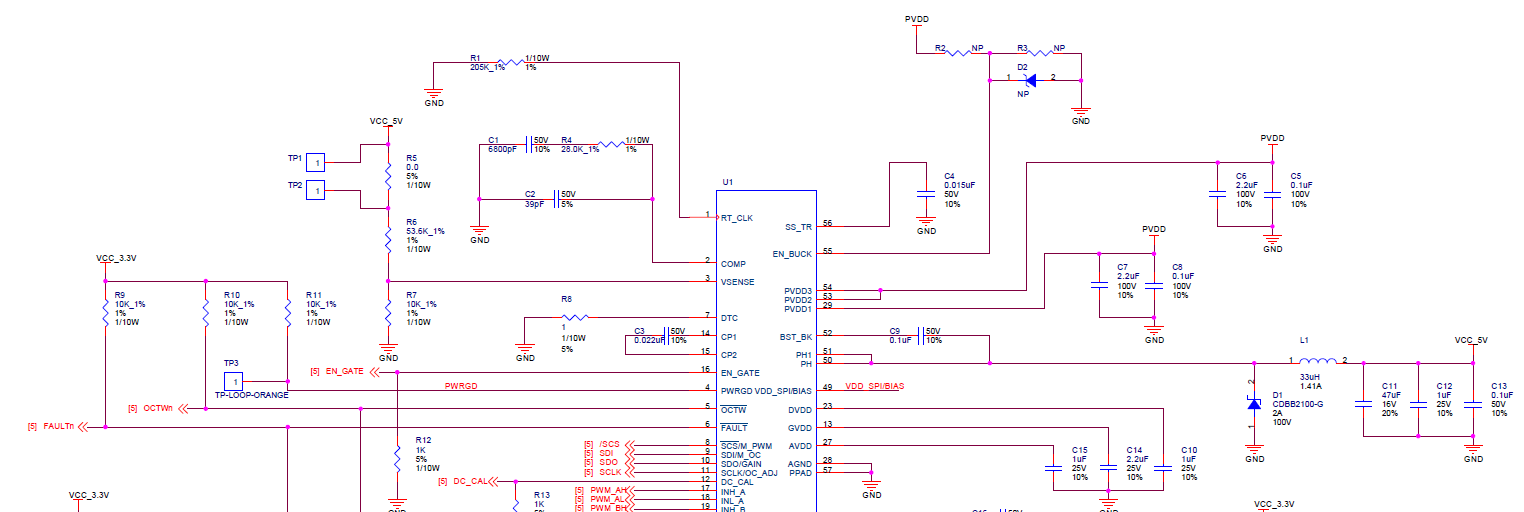Viewport: 1524px width, 512px height.
Task: Click the SS_TR pin label
Action: (798, 227)
